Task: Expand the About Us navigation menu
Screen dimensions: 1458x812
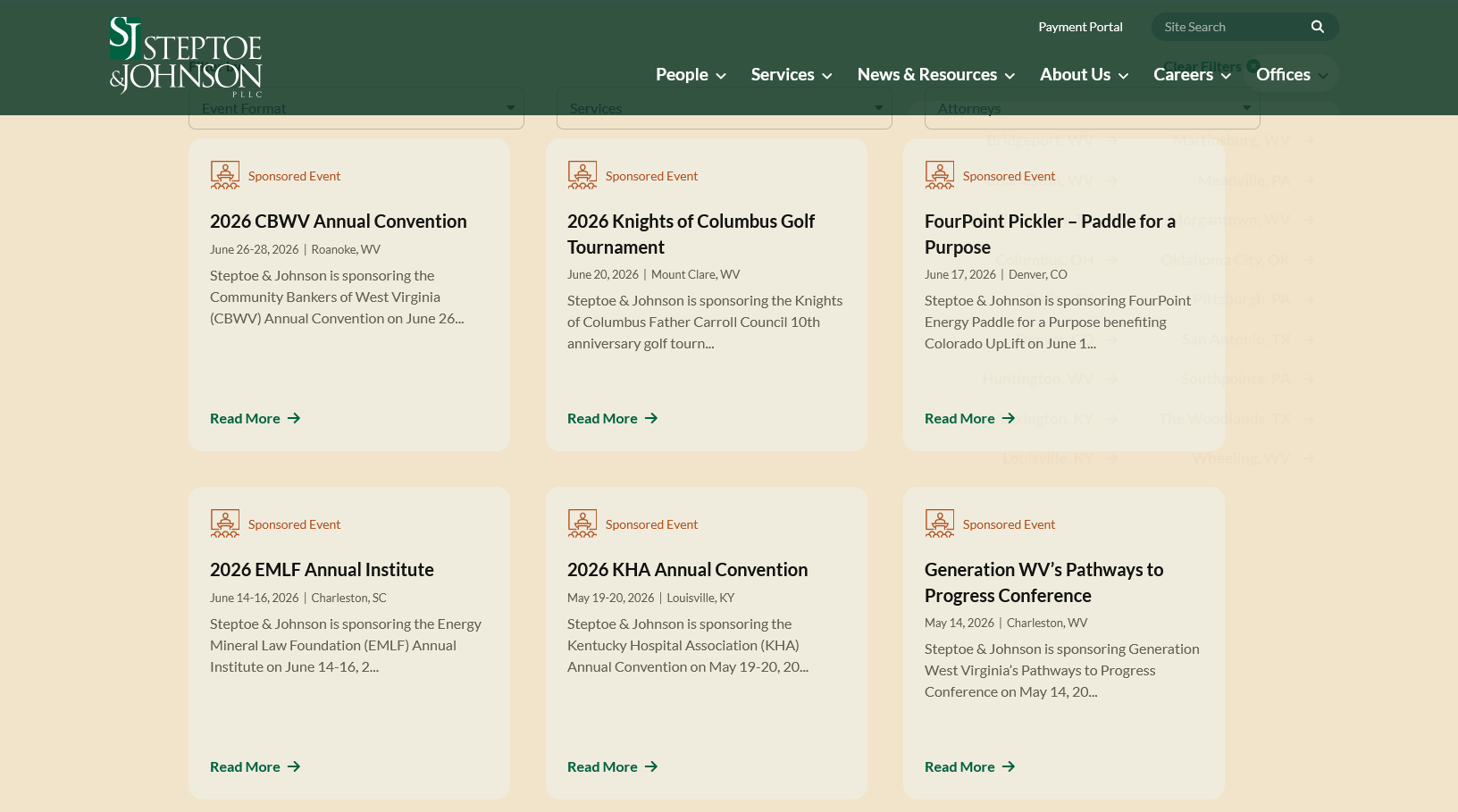Action: [x=1084, y=75]
